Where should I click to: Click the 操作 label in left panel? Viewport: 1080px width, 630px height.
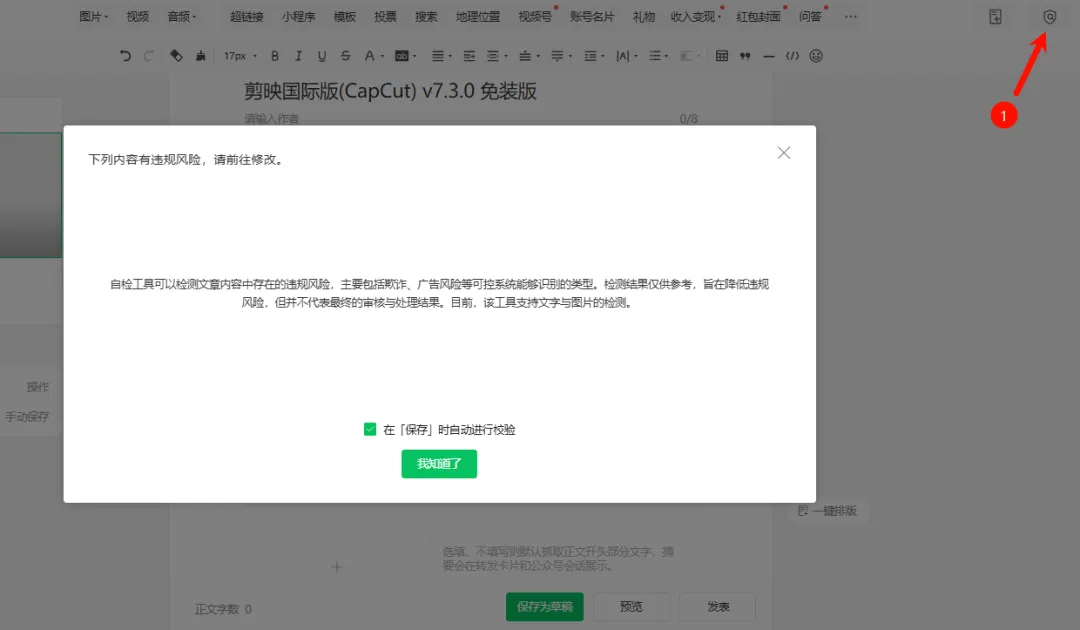click(x=38, y=387)
